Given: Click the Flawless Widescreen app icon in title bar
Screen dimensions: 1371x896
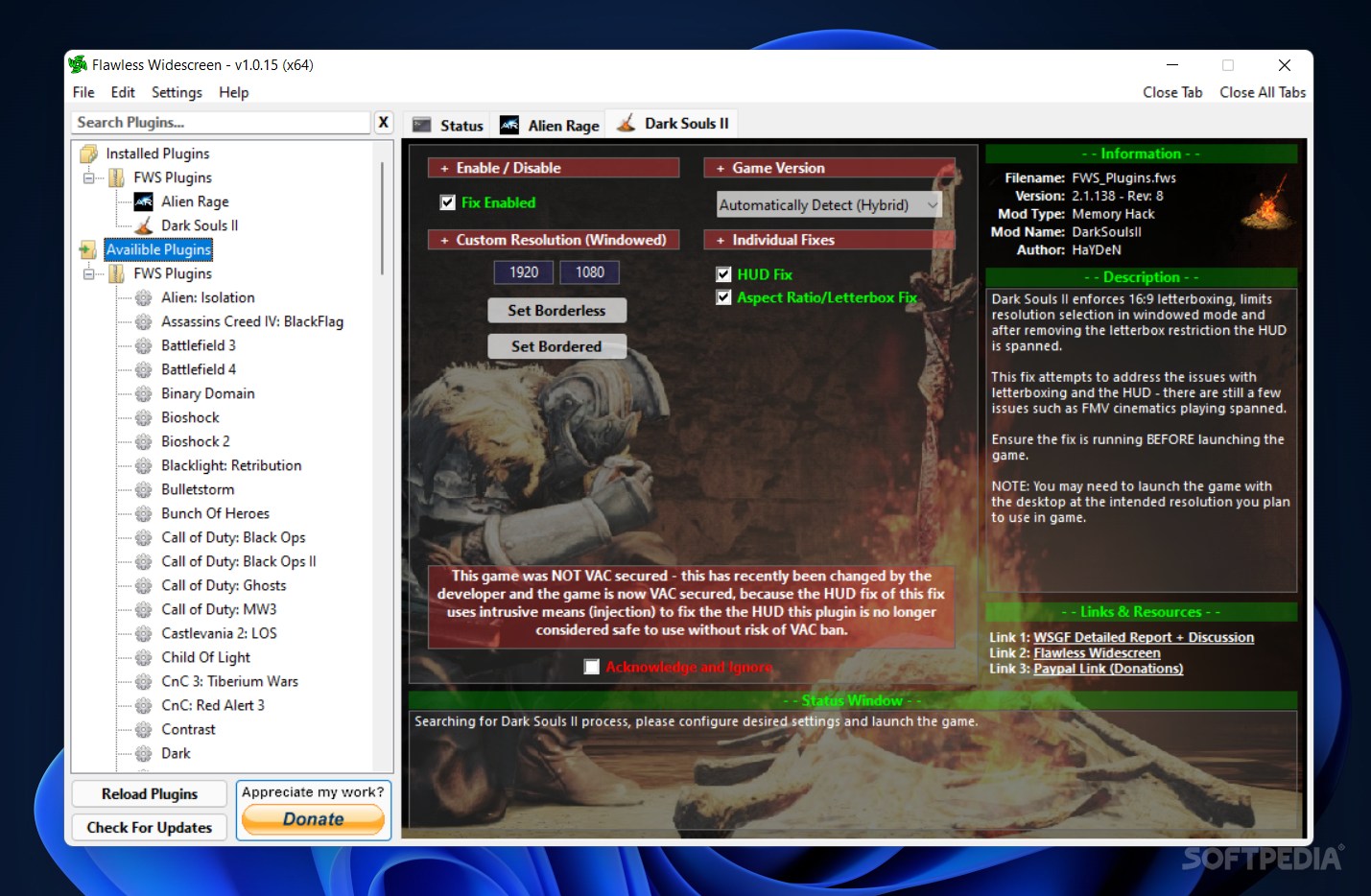Looking at the screenshot, I should point(78,64).
